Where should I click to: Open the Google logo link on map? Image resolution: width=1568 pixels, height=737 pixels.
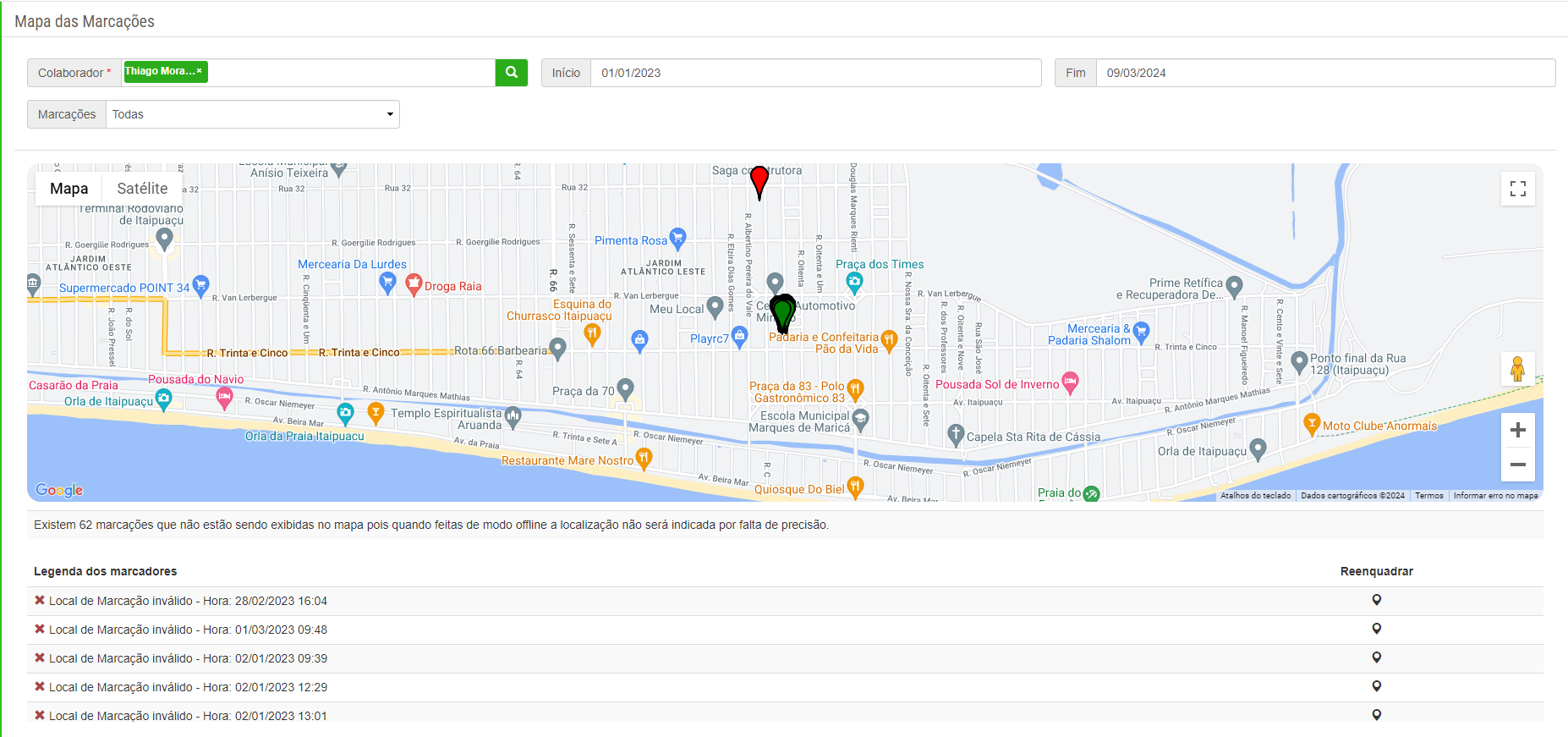coord(59,490)
